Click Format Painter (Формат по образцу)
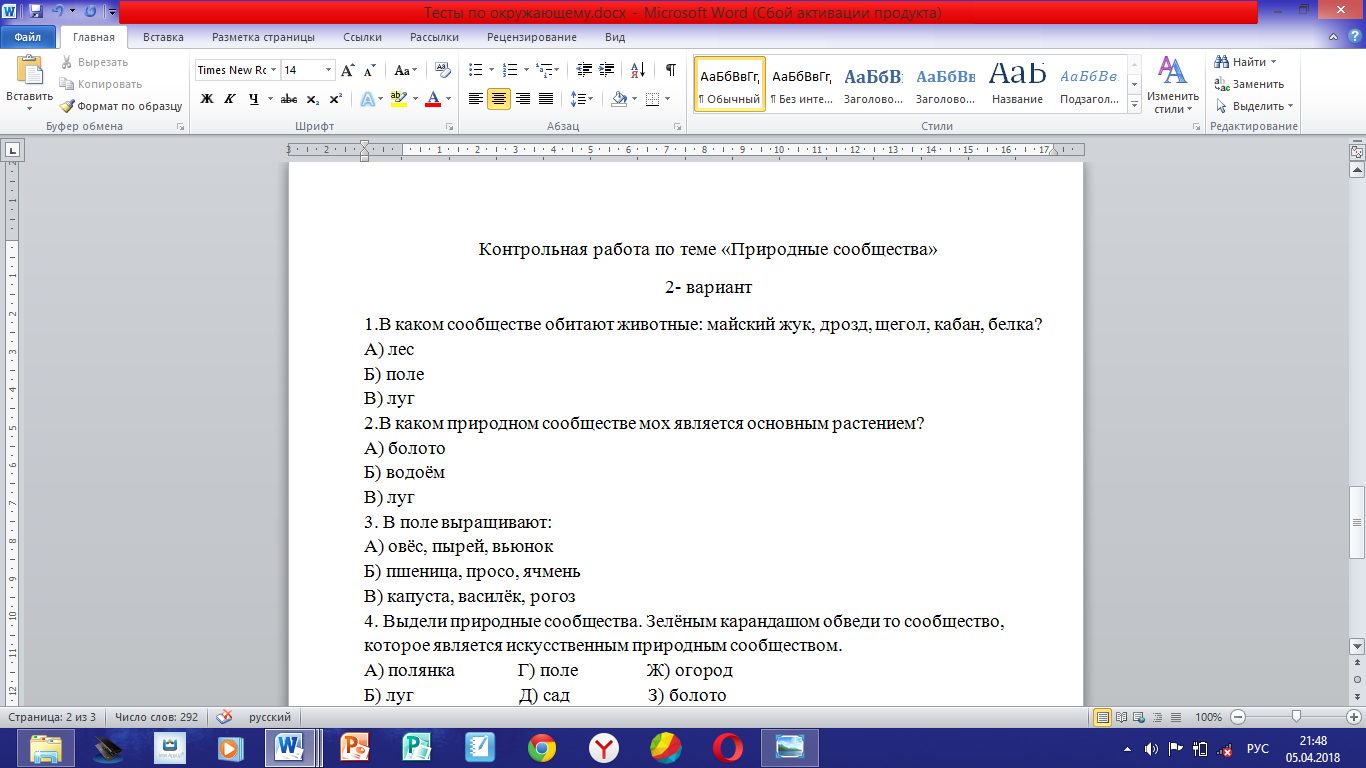1366x768 pixels. pos(120,106)
